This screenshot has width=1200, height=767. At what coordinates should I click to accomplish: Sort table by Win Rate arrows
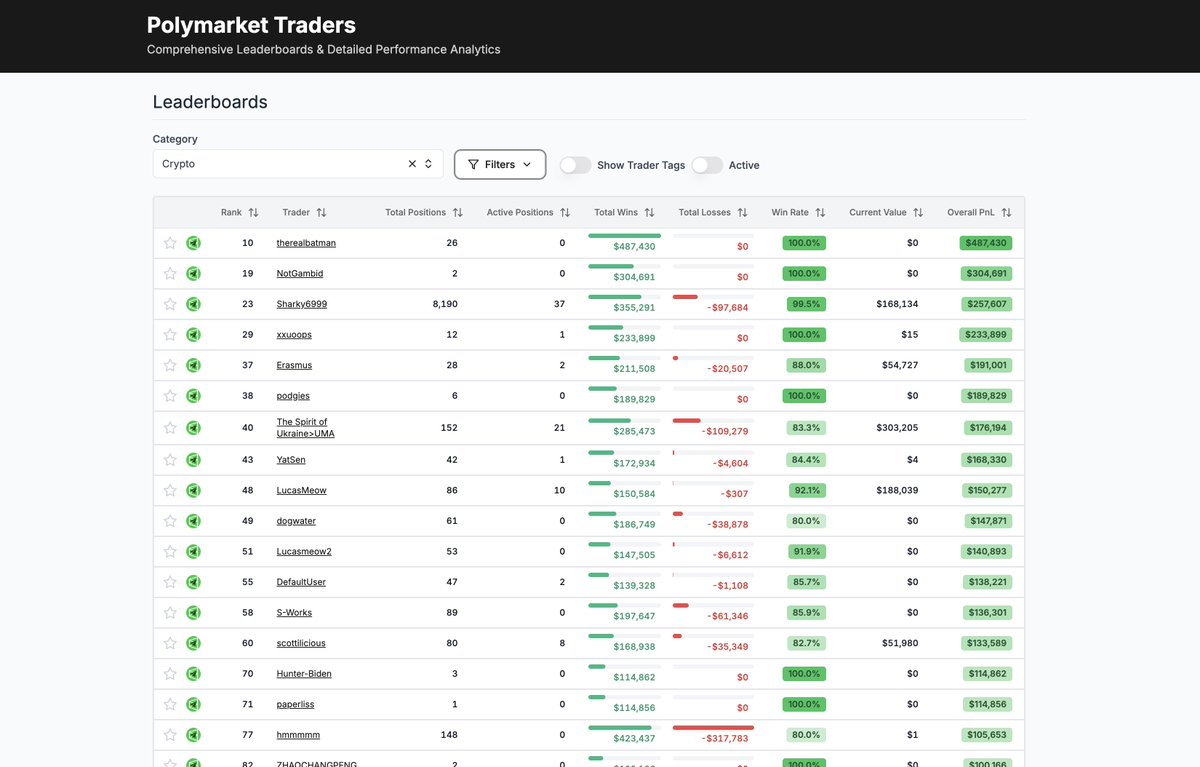820,213
